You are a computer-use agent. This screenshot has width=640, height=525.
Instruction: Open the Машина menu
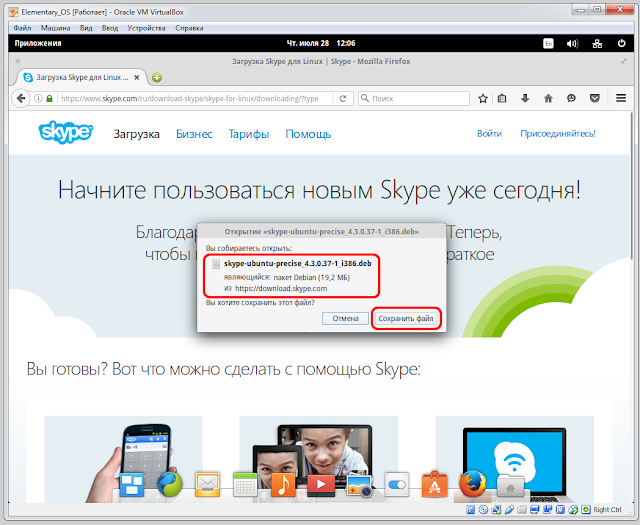tap(56, 28)
